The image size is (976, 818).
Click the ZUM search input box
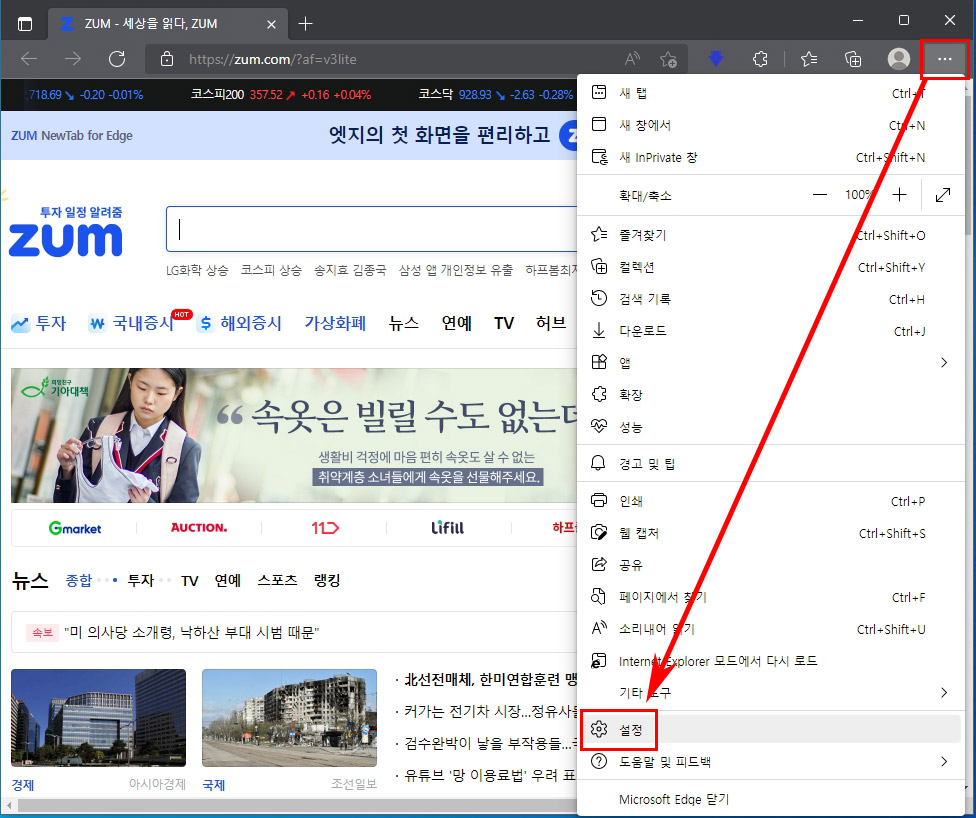(x=372, y=229)
